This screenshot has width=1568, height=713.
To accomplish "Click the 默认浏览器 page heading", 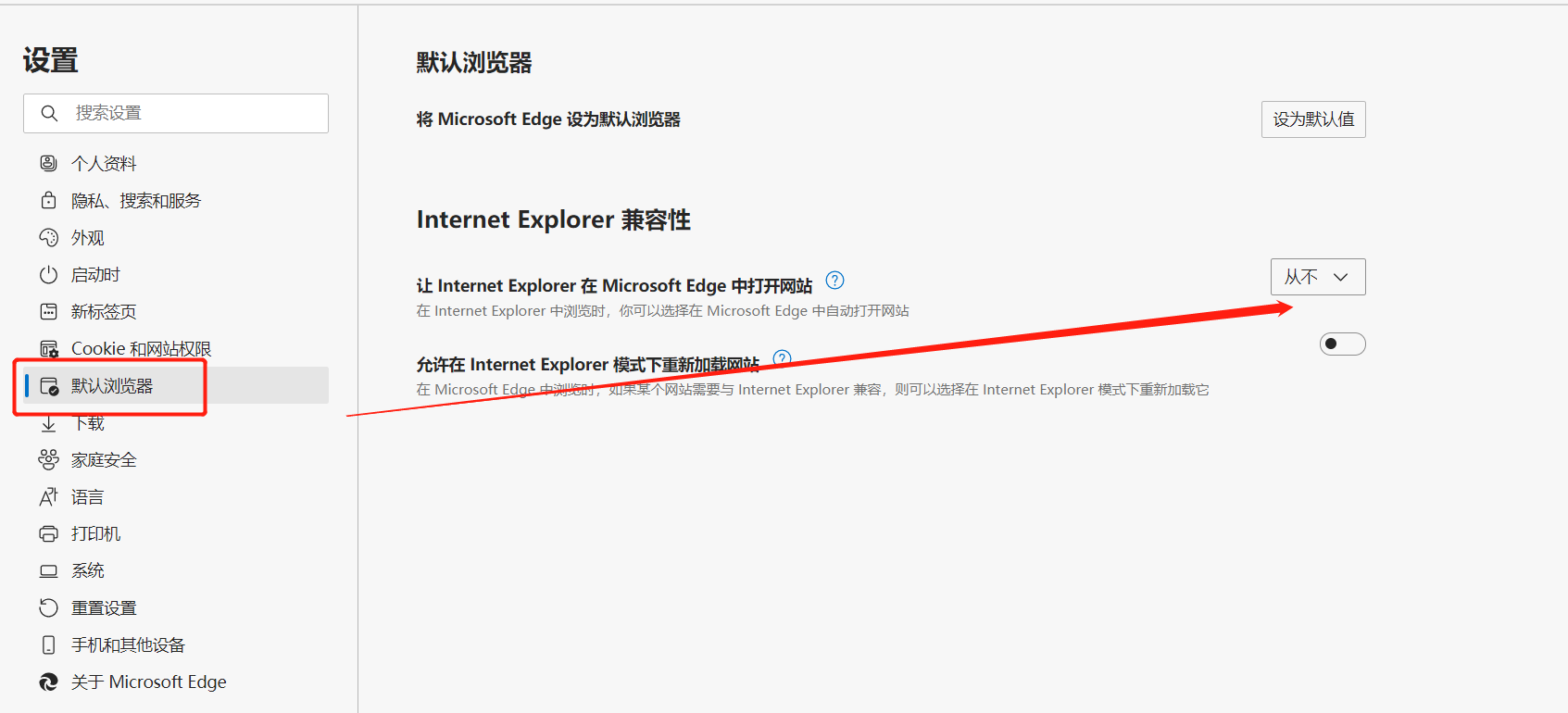I will (474, 63).
